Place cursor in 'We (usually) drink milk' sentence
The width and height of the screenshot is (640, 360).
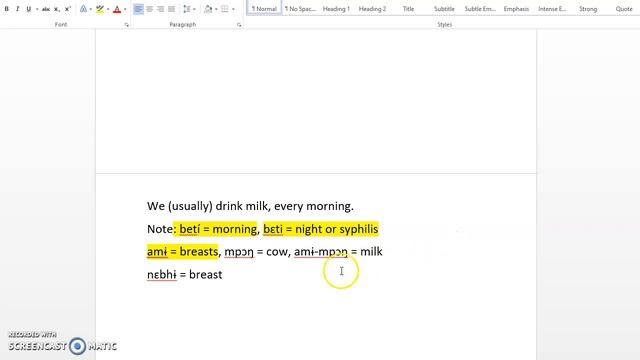pyautogui.click(x=250, y=206)
